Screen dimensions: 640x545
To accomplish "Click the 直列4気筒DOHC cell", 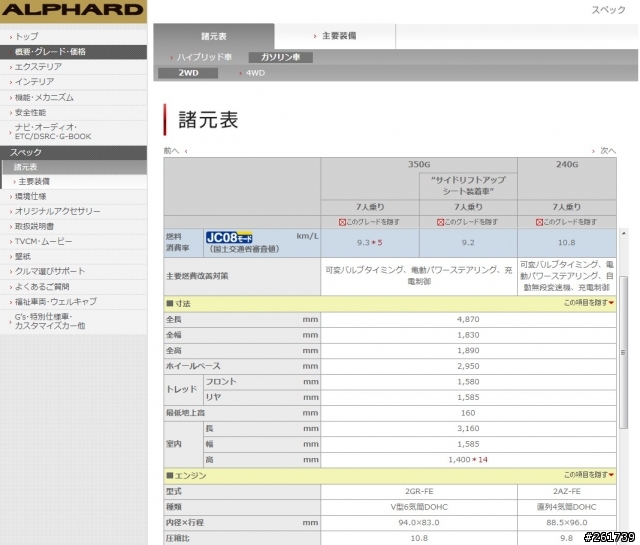I will [x=567, y=507].
